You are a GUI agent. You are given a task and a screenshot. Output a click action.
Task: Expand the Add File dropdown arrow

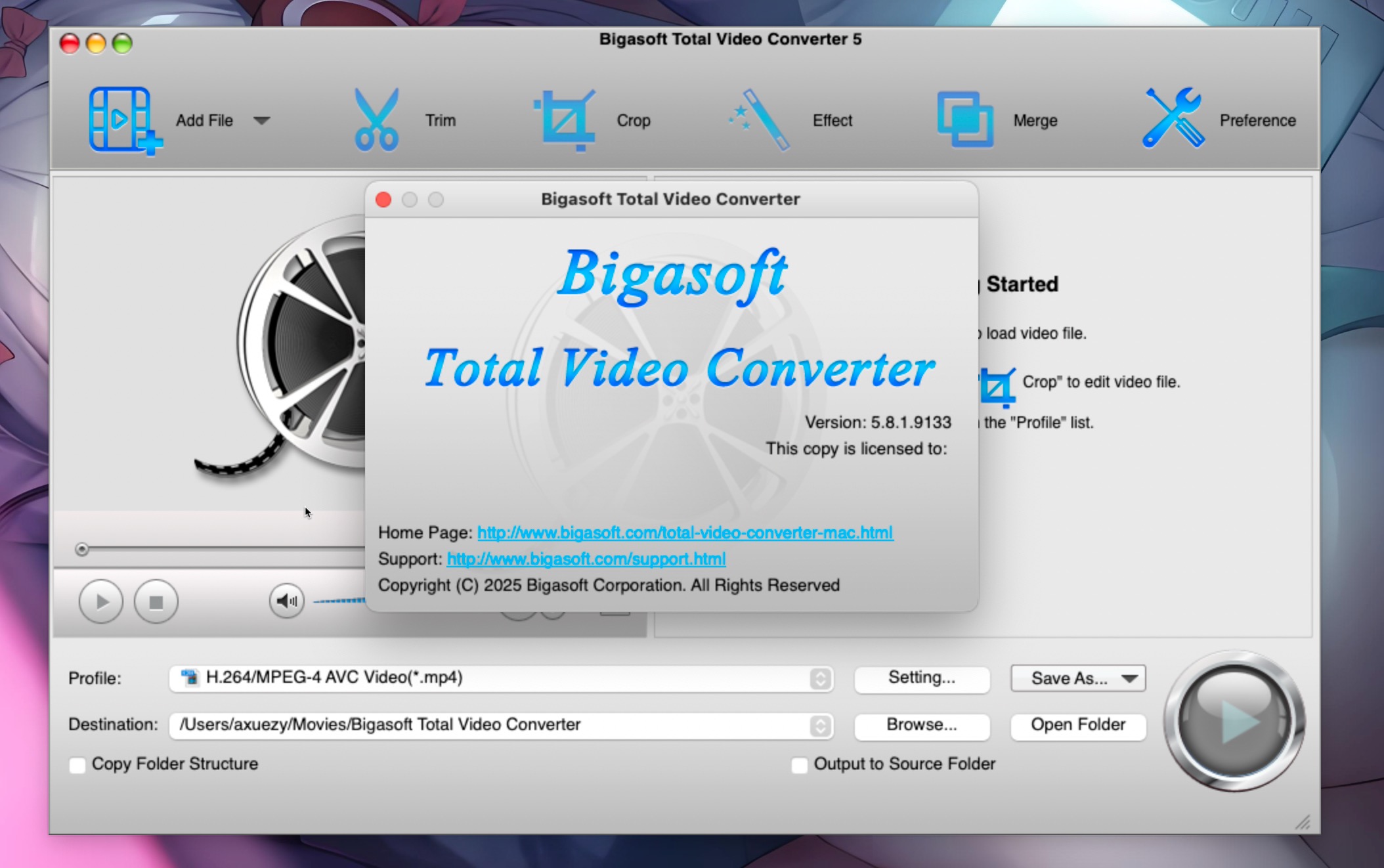tap(262, 120)
